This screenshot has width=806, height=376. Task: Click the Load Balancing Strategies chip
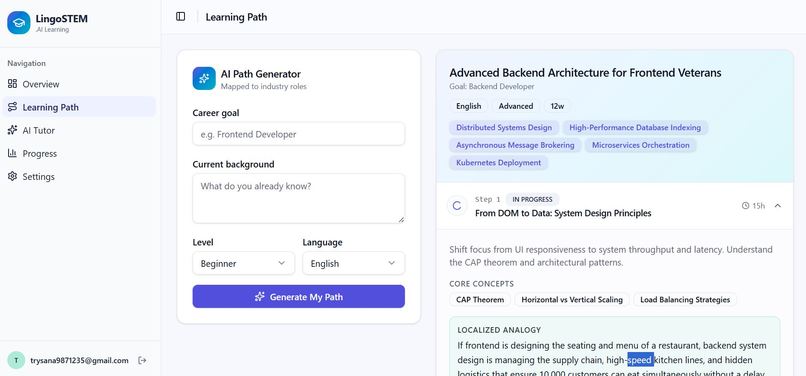pos(685,299)
